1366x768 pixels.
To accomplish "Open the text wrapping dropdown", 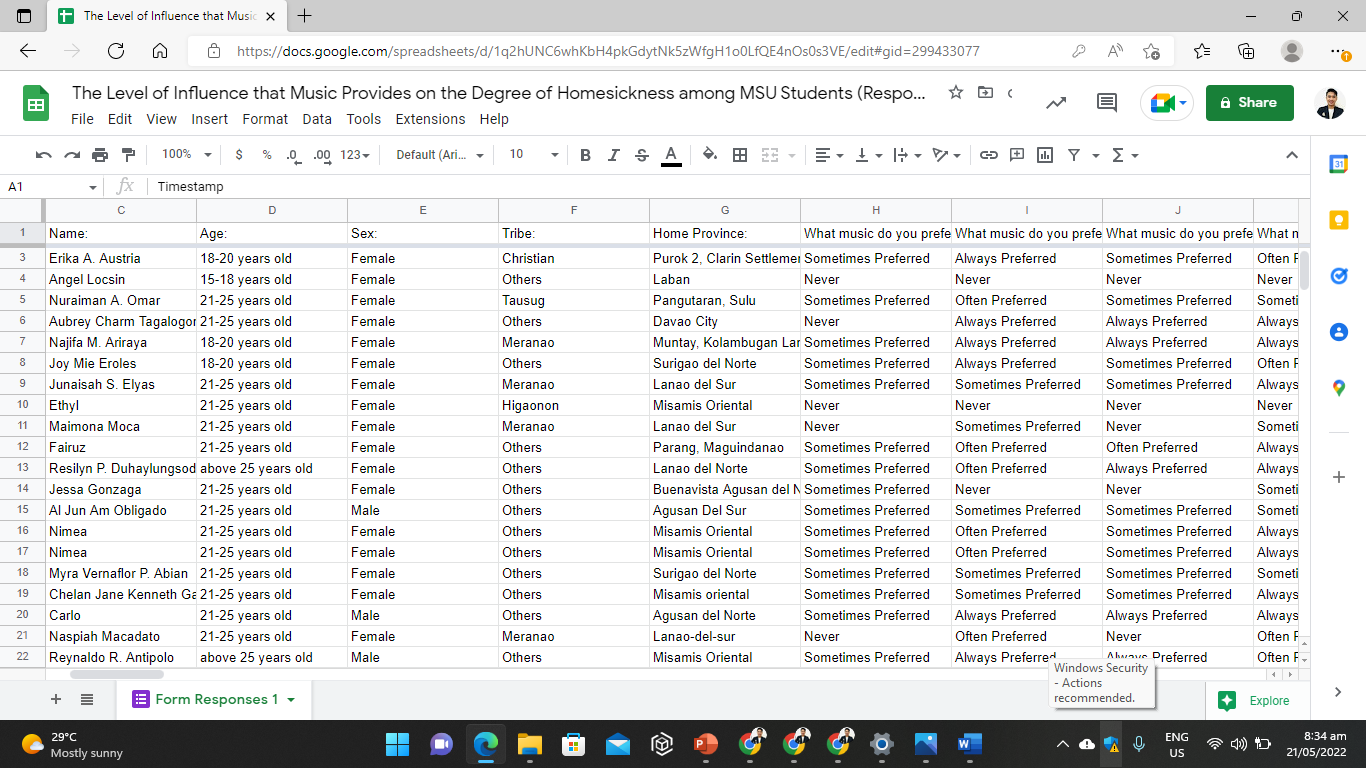I will (906, 155).
